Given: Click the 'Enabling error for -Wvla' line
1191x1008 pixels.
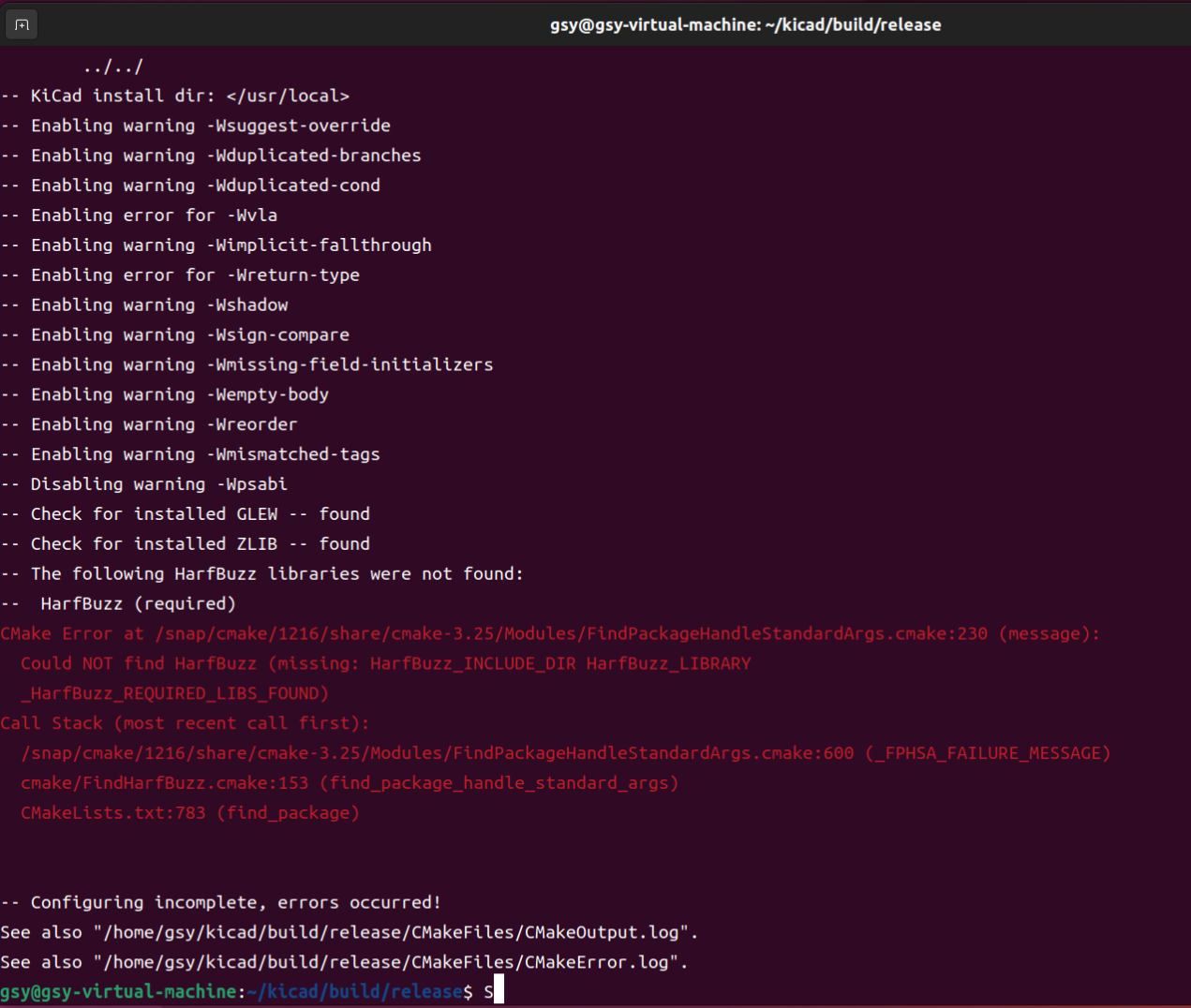Looking at the screenshot, I should point(139,215).
